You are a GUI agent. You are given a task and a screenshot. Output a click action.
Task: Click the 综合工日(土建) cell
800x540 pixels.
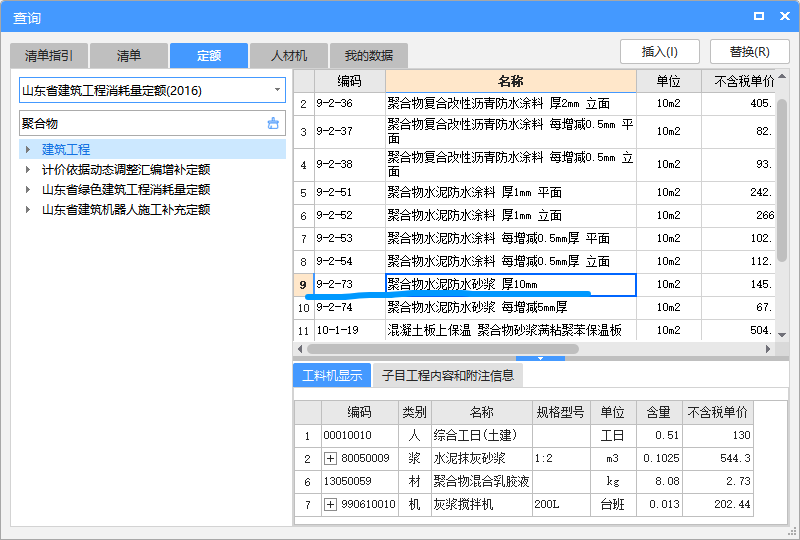tap(482, 435)
